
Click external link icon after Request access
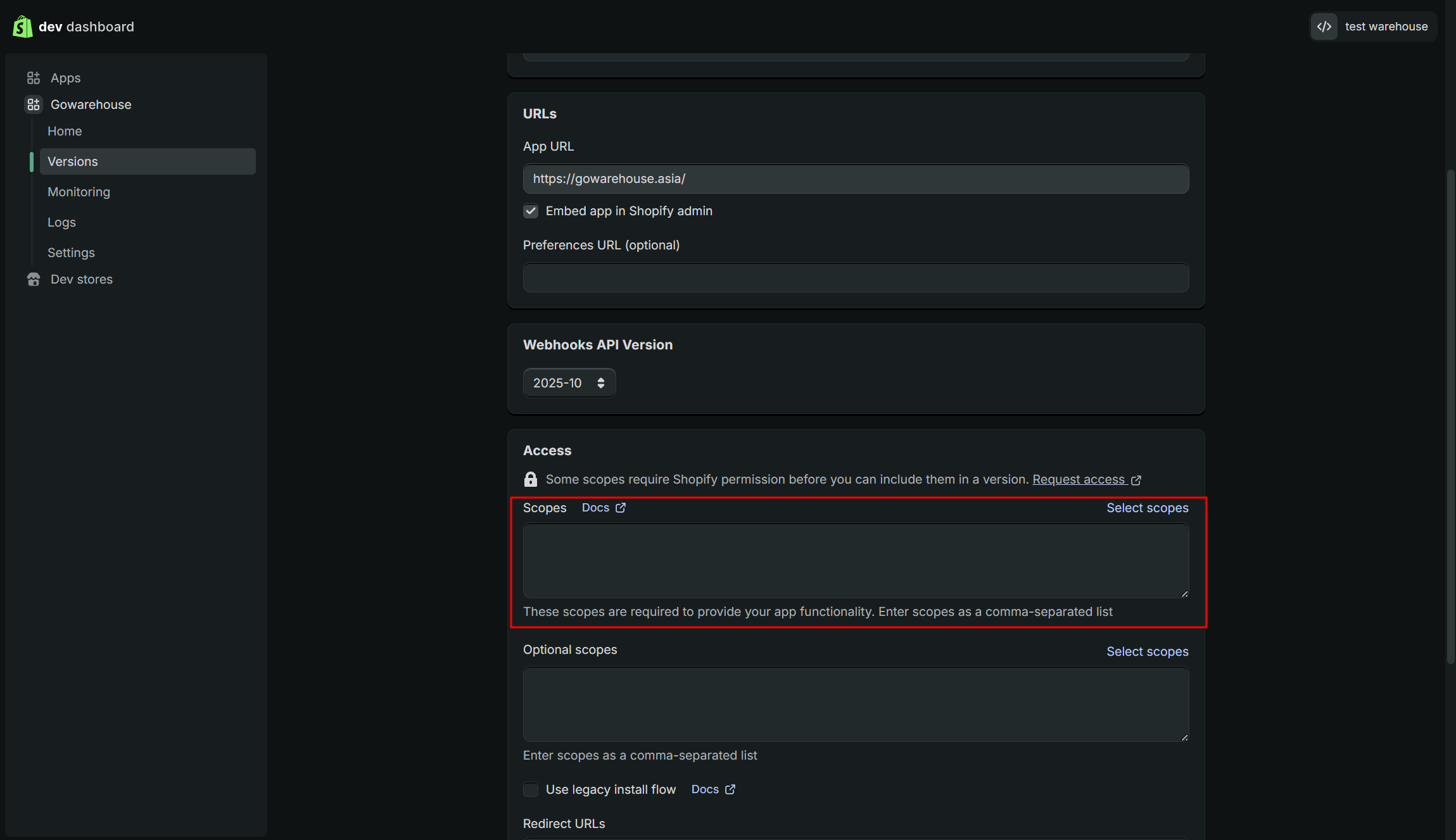[x=1136, y=480]
